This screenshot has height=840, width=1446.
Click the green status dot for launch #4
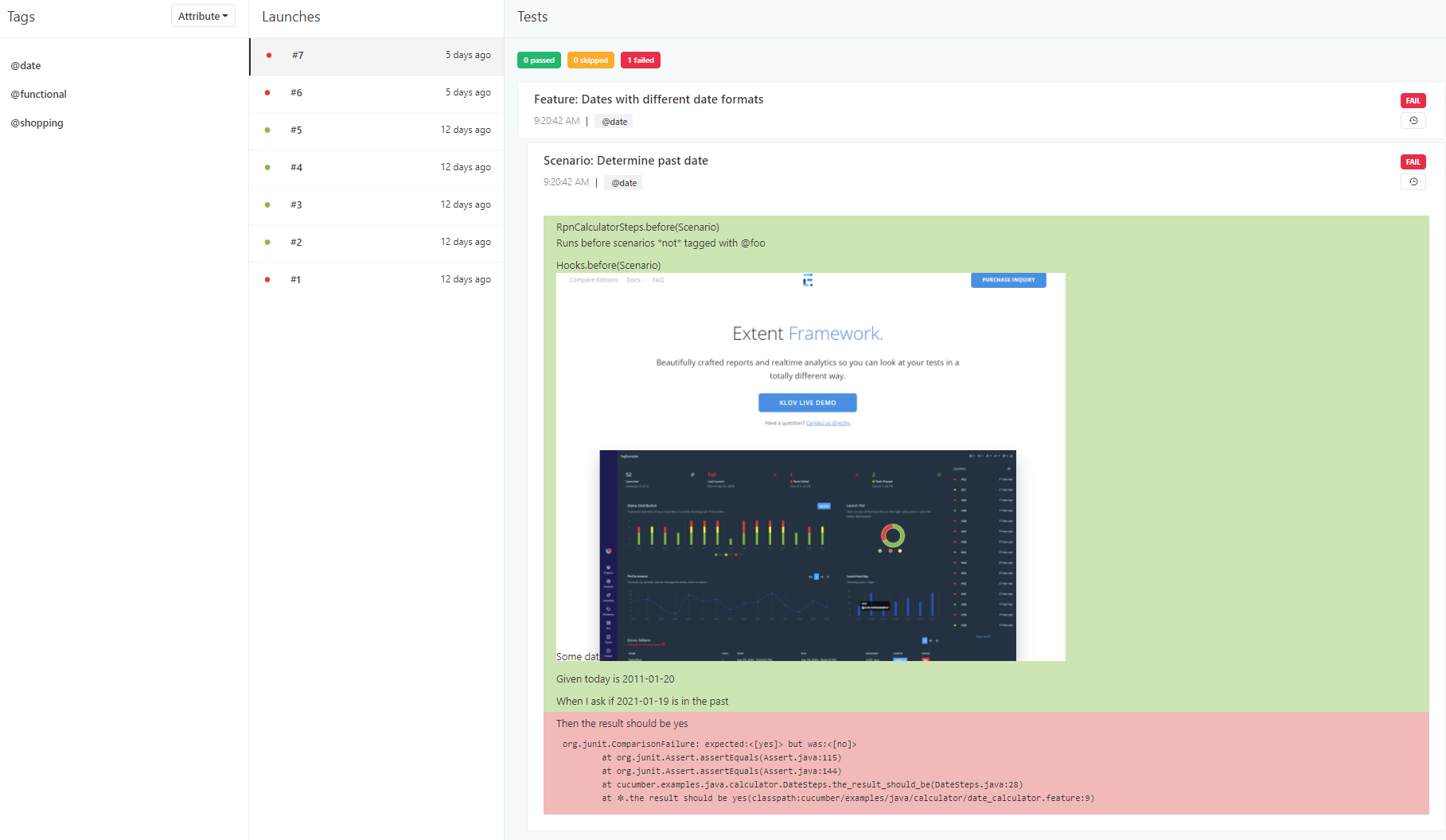pyautogui.click(x=267, y=168)
